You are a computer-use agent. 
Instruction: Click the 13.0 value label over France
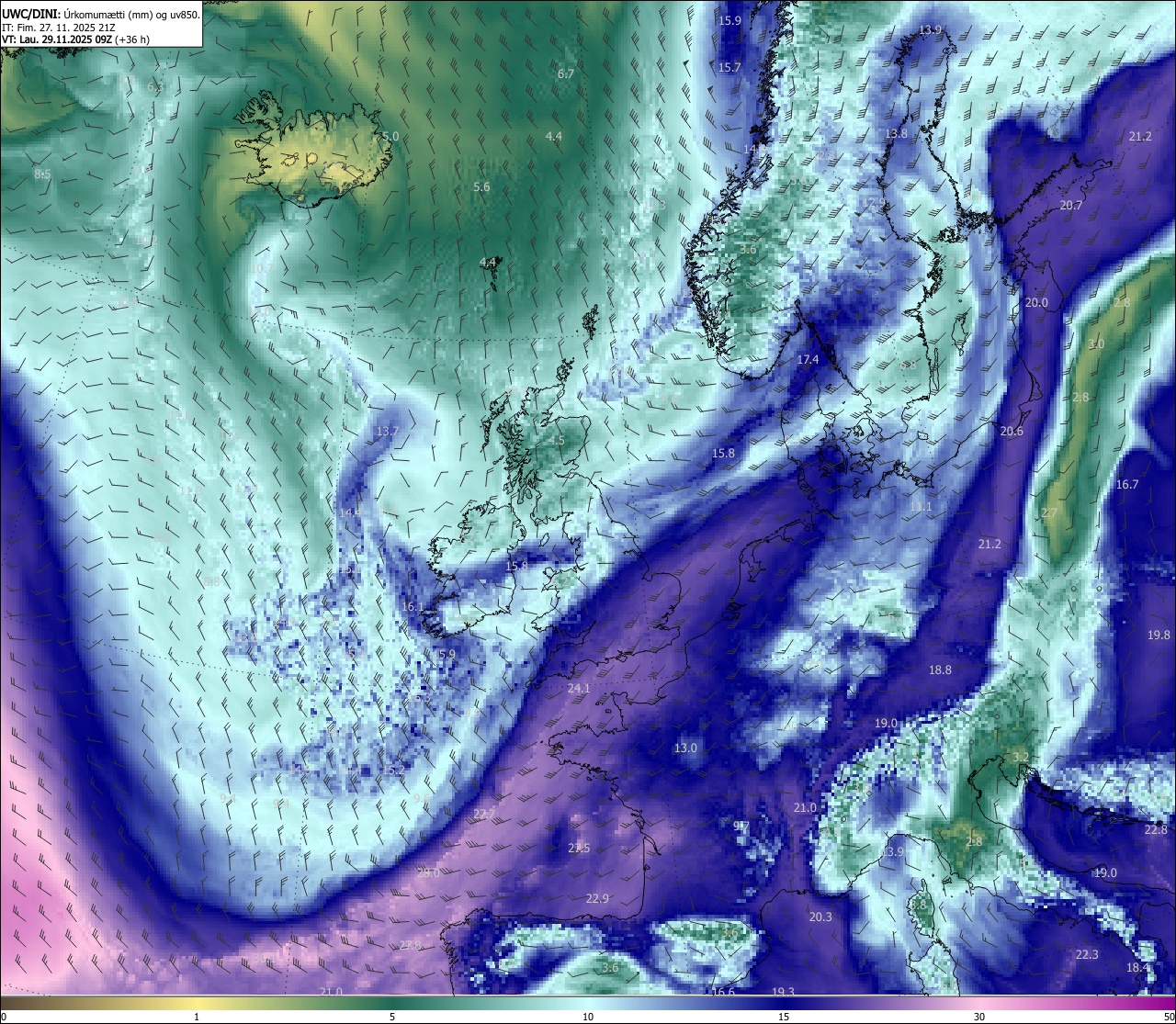pos(685,748)
